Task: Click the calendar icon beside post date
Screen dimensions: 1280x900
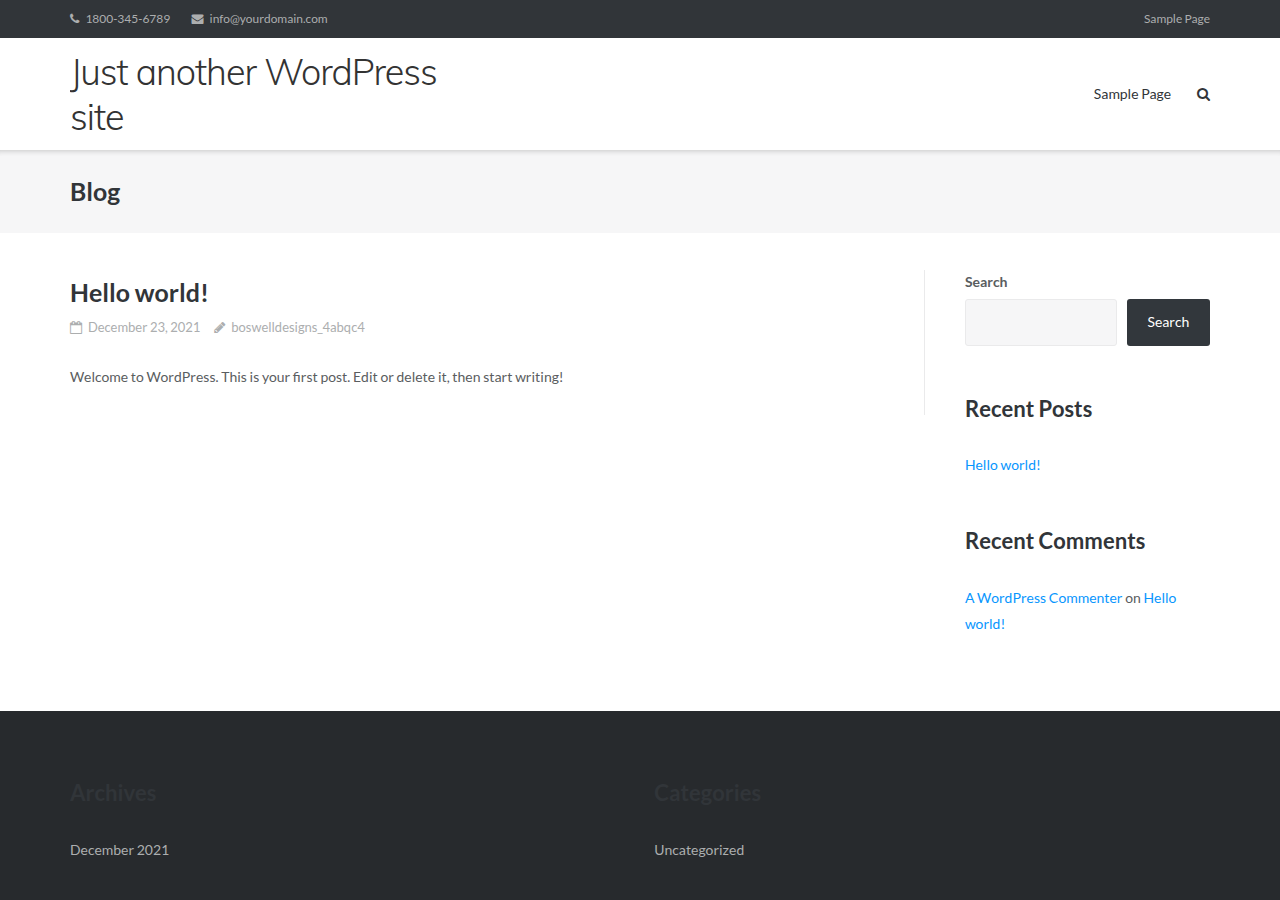Action: [x=76, y=327]
